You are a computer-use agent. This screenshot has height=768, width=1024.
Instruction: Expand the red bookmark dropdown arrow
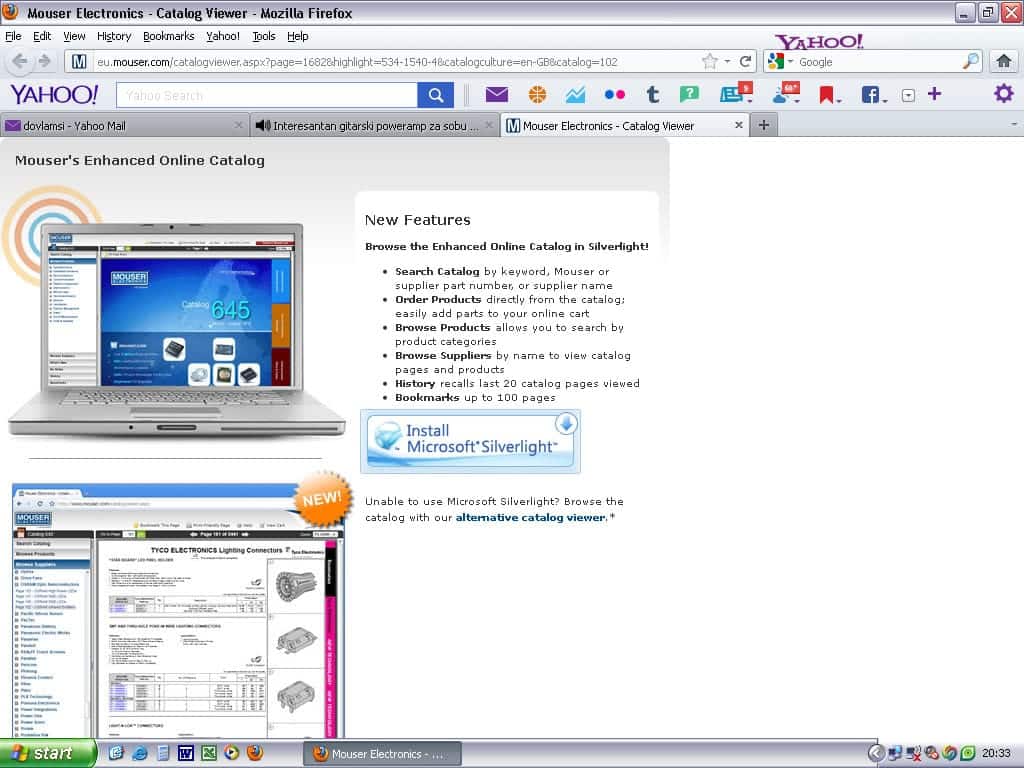839,101
